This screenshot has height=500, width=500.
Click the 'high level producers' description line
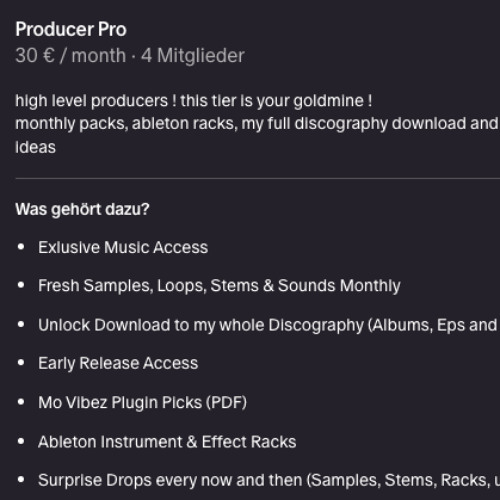(x=194, y=101)
